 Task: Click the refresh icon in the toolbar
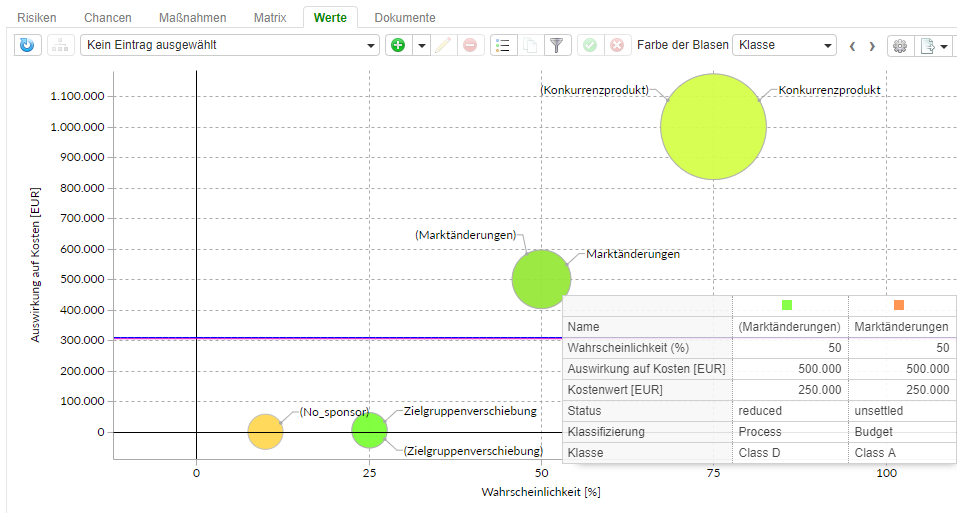(27, 45)
